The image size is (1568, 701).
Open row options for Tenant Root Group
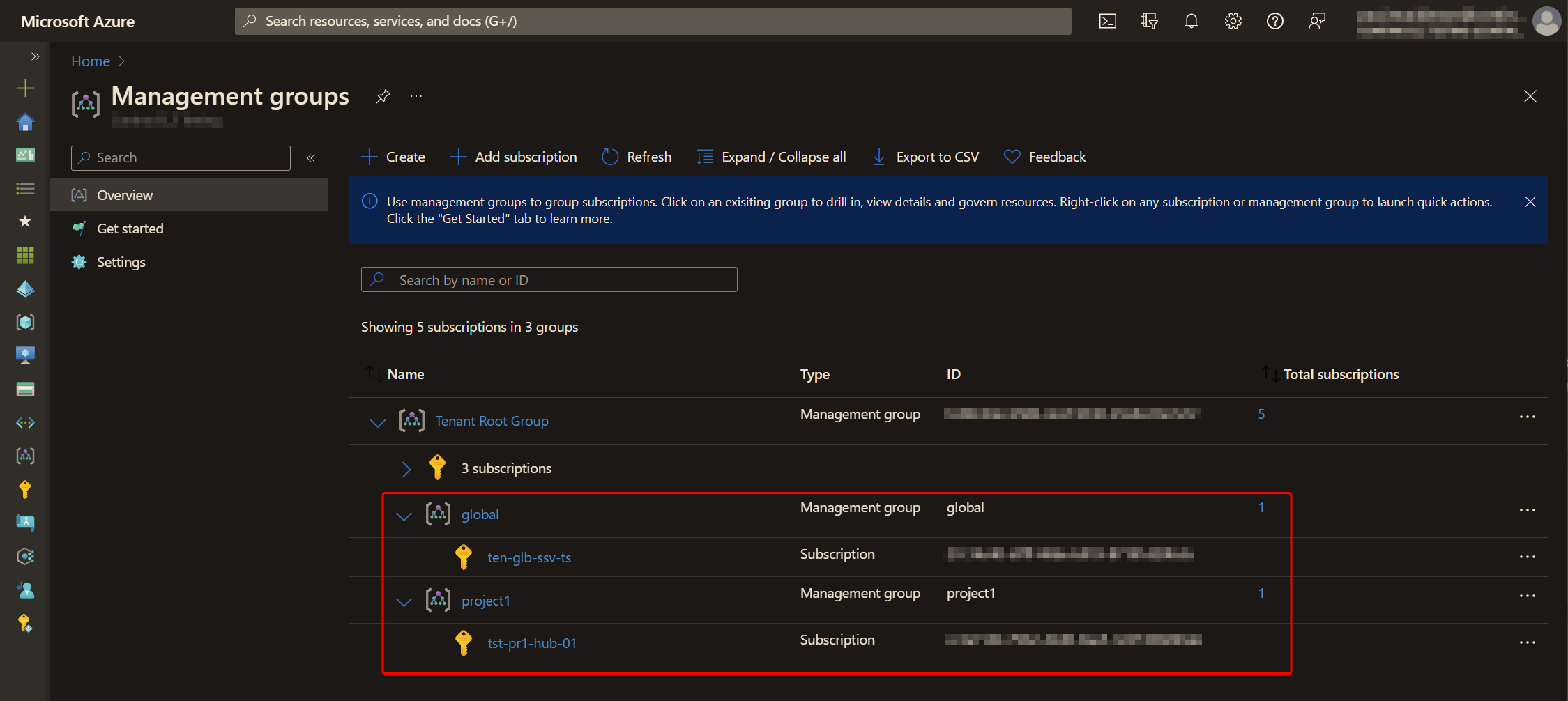1527,417
